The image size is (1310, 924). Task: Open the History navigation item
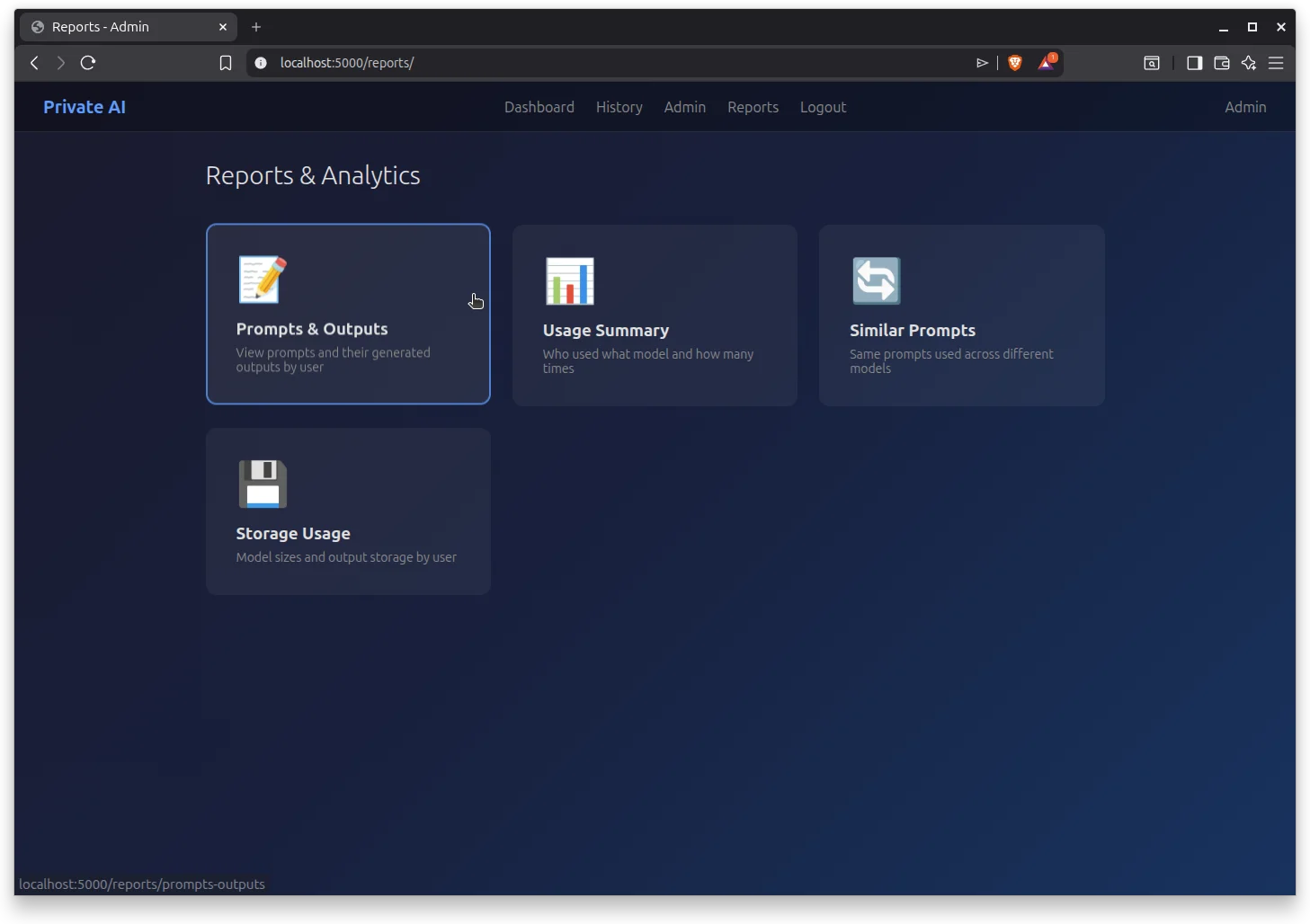(619, 107)
